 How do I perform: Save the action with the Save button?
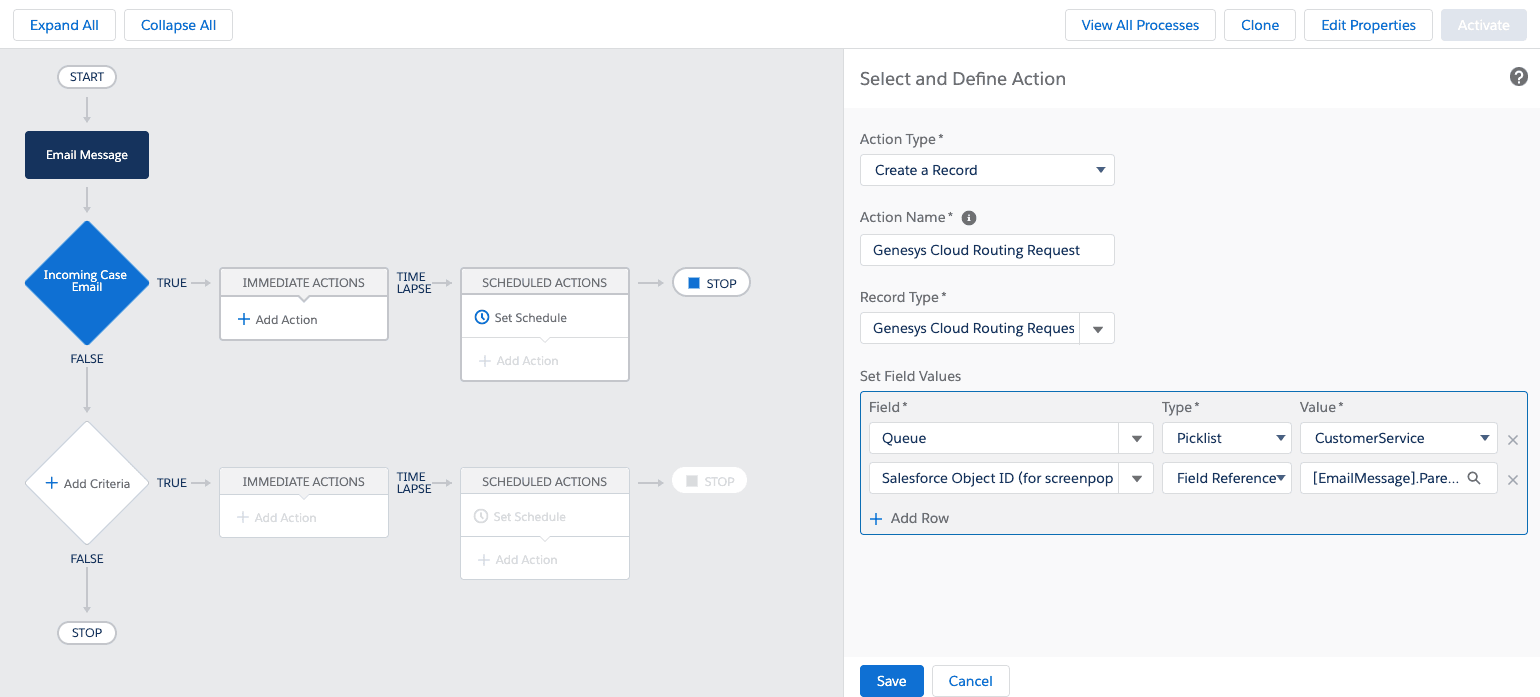891,681
